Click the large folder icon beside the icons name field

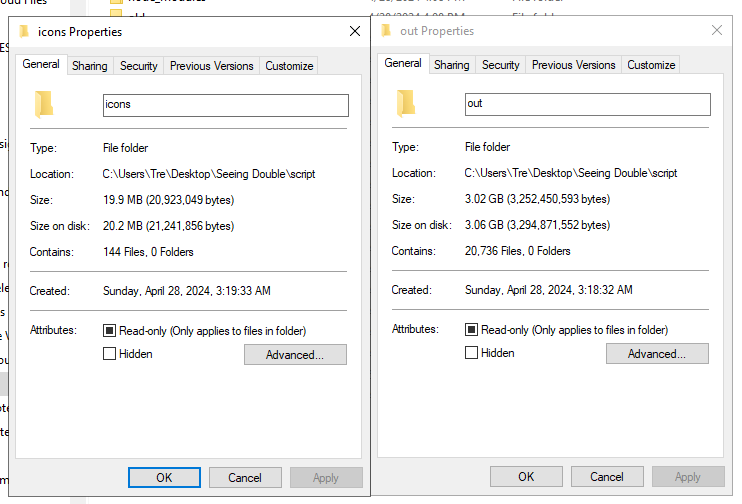44,104
